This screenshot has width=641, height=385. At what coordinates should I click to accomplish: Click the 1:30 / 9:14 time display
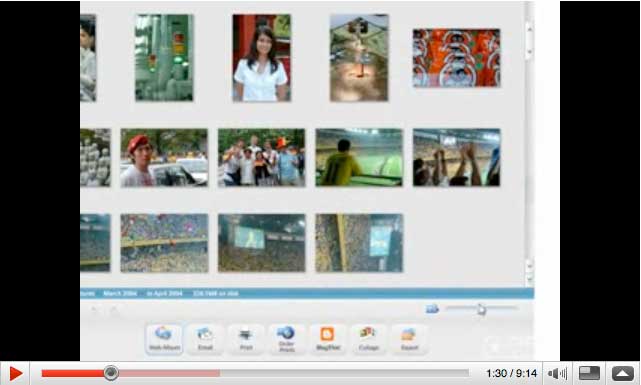511,374
